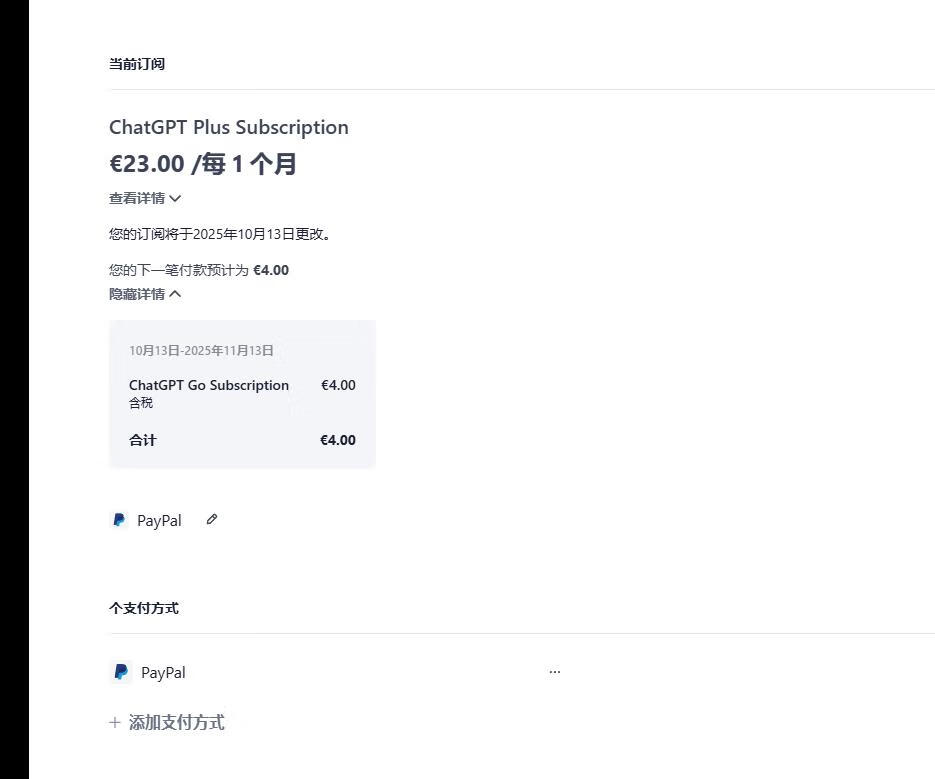Expand the chevron next to 查看详情
Screen dimensions: 935x779
pyautogui.click(x=176, y=199)
